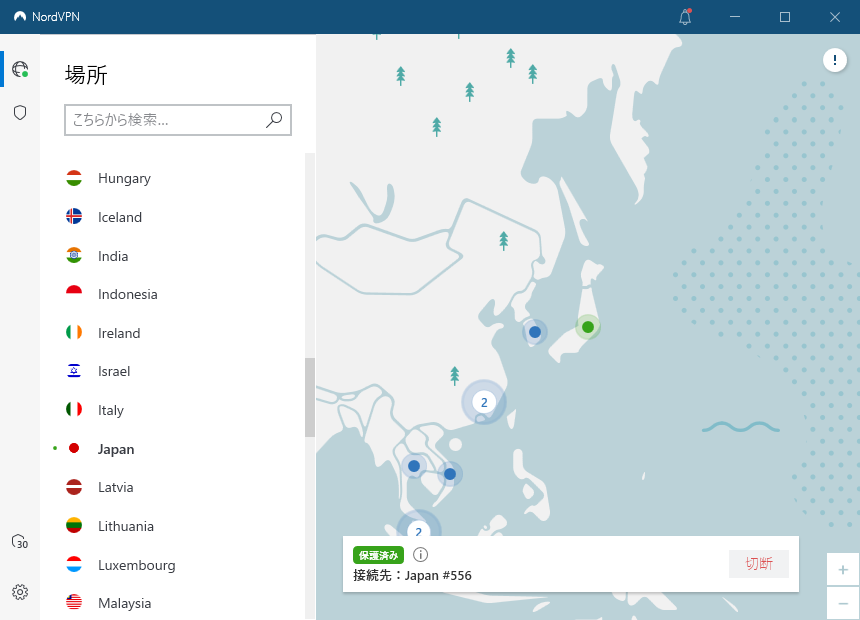Click the NordVPN logo in title bar
Screen dimensions: 860x620
pos(20,16)
